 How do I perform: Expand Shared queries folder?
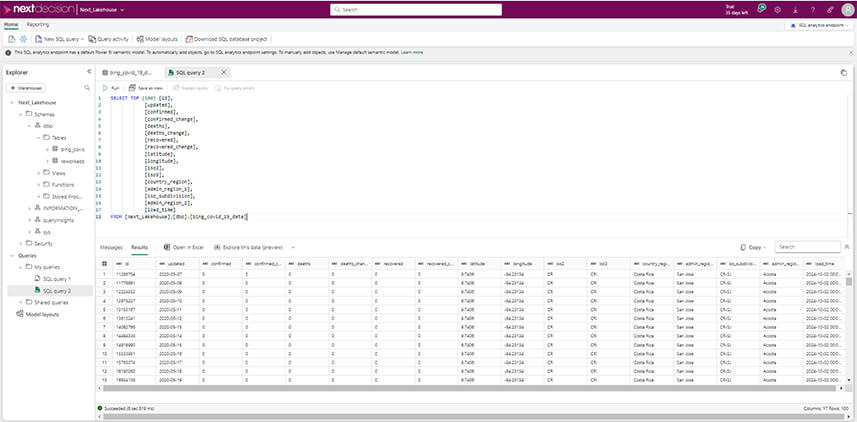pos(21,302)
